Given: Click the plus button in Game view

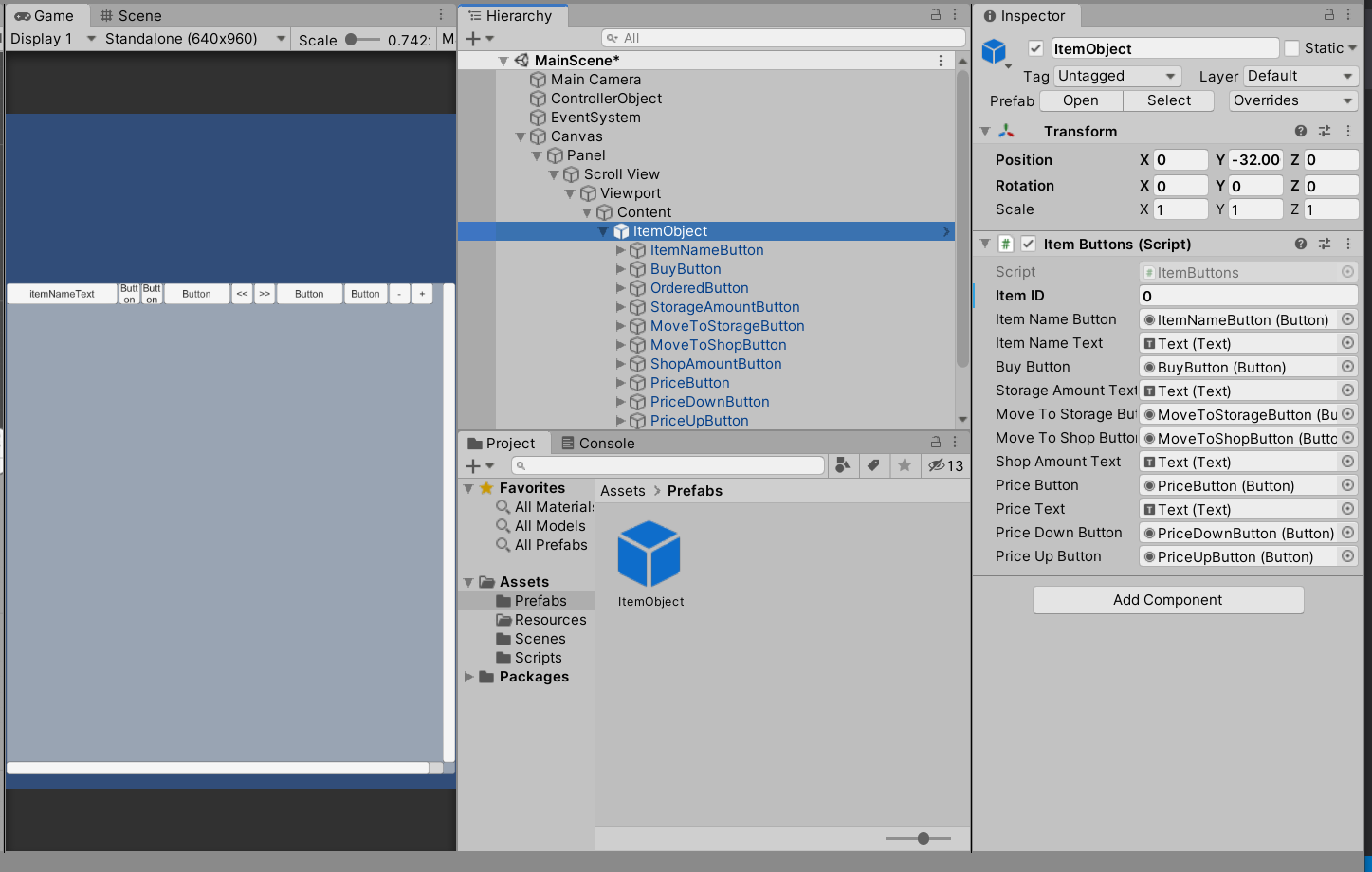Looking at the screenshot, I should tap(422, 294).
